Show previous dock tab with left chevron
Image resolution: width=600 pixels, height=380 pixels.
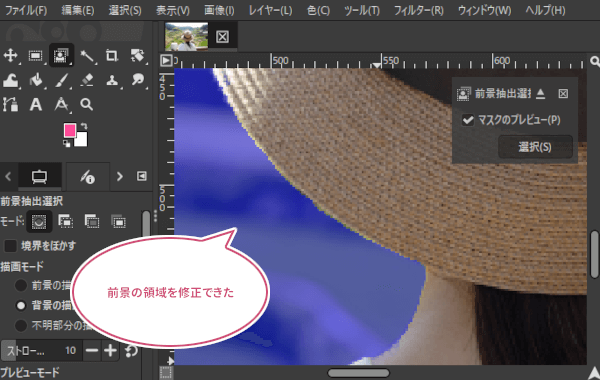(8, 176)
